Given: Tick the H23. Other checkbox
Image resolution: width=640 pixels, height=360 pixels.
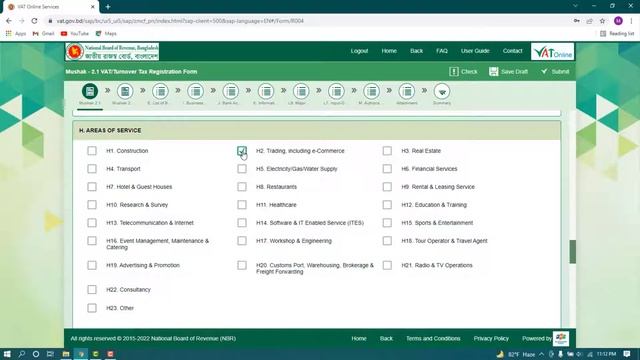Looking at the screenshot, I should 92,308.
